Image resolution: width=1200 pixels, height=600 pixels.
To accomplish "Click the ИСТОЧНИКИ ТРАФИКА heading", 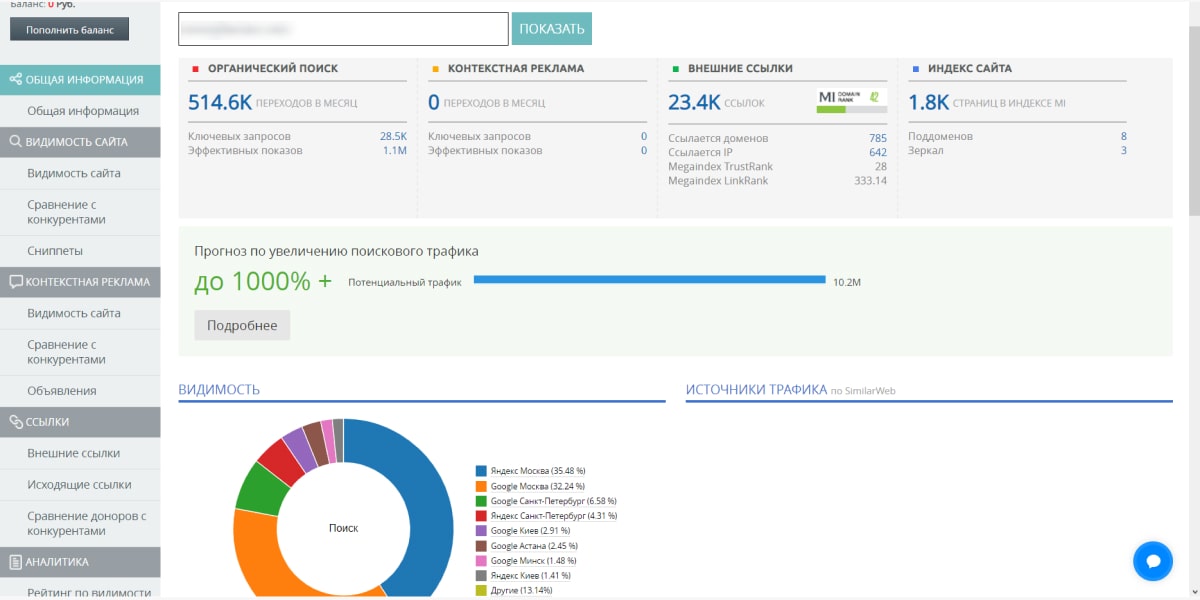I will tap(756, 390).
